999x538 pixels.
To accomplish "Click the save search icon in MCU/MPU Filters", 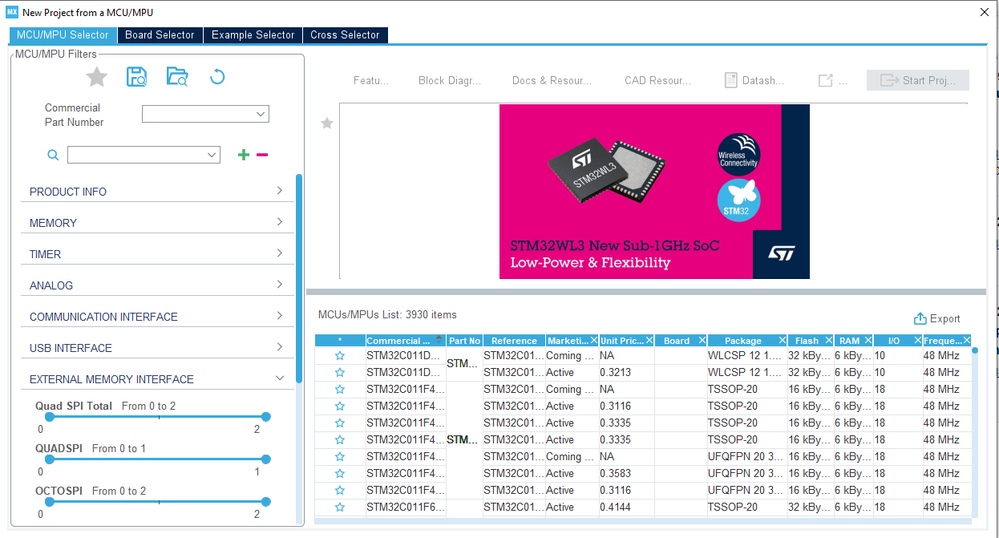I will (x=136, y=77).
